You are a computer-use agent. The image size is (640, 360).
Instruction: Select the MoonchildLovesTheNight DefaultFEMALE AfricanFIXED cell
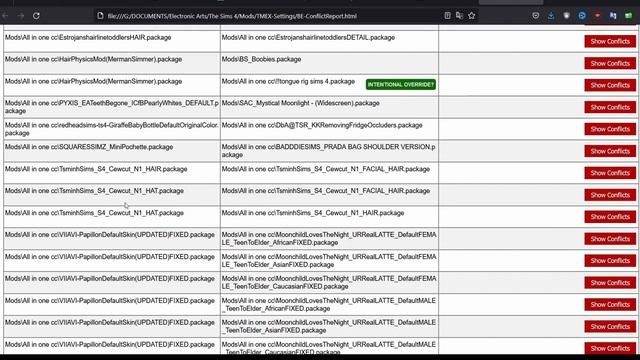click(x=329, y=239)
